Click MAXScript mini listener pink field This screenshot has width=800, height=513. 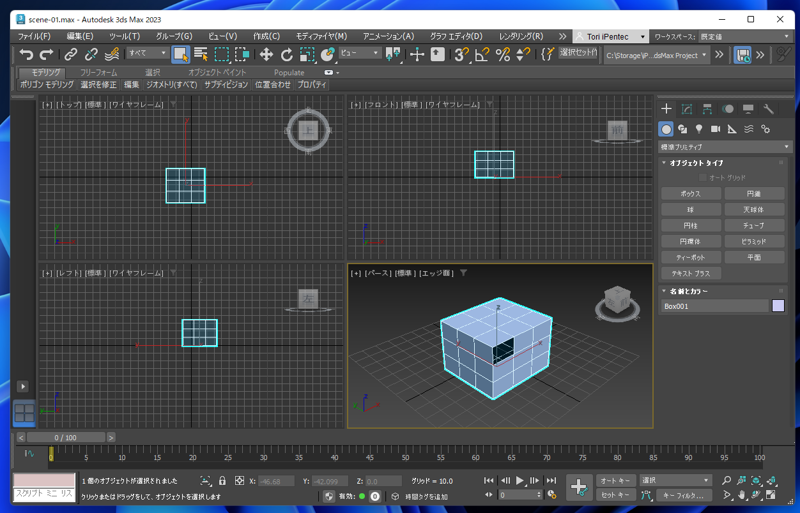pos(44,480)
